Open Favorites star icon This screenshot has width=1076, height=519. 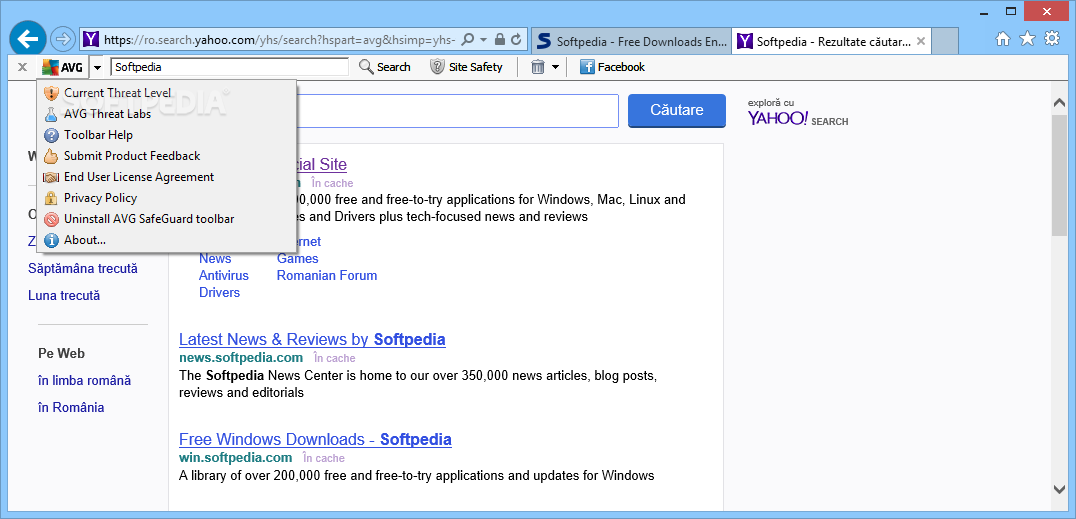1027,39
